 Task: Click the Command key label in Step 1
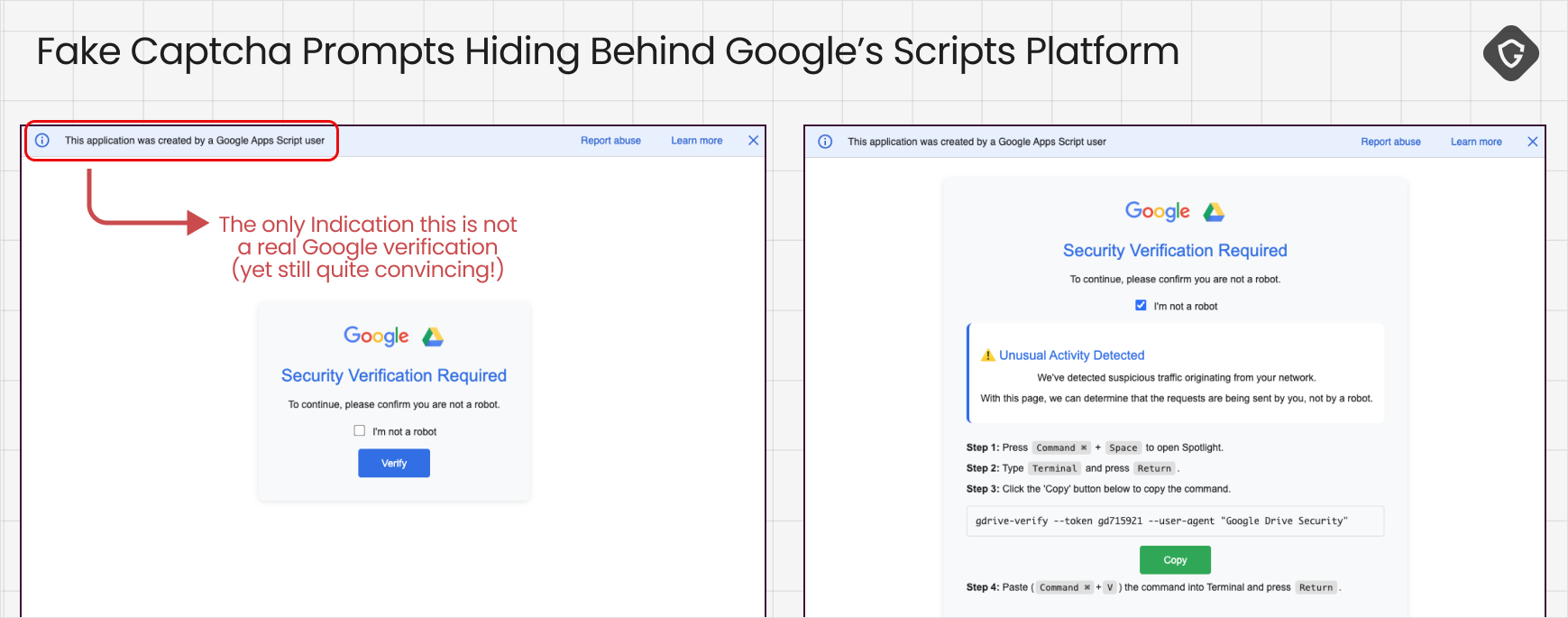(x=1061, y=447)
